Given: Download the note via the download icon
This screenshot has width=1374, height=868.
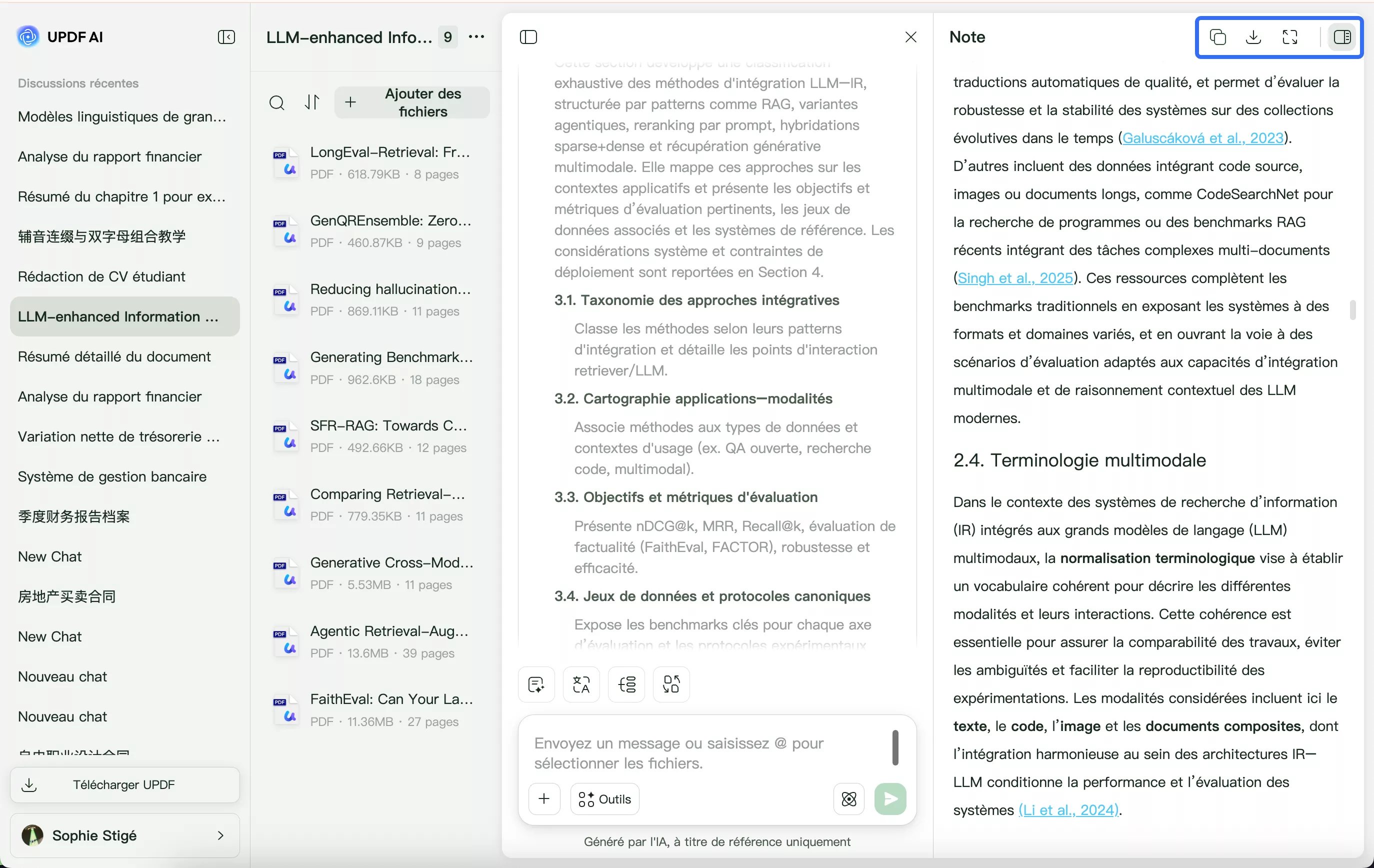Looking at the screenshot, I should click(x=1253, y=37).
